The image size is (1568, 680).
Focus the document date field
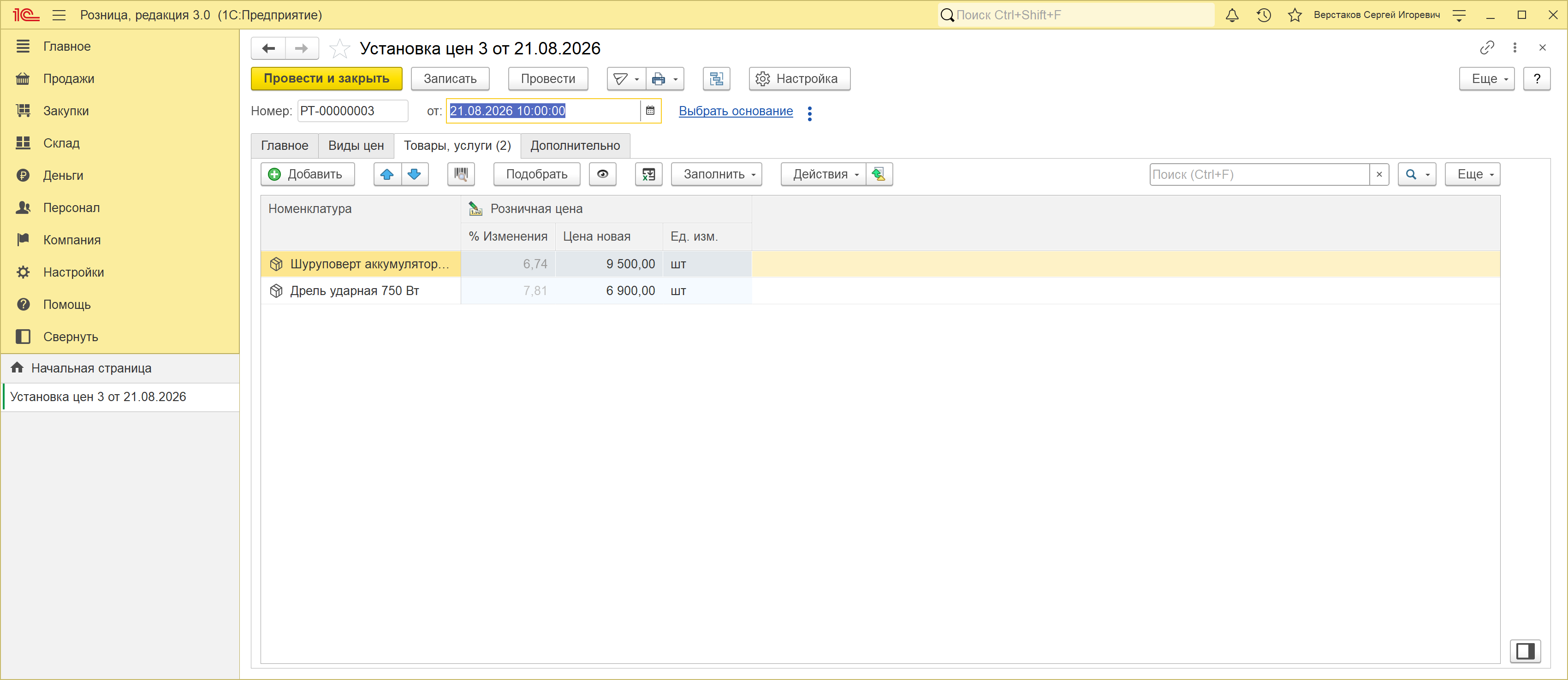pos(544,111)
